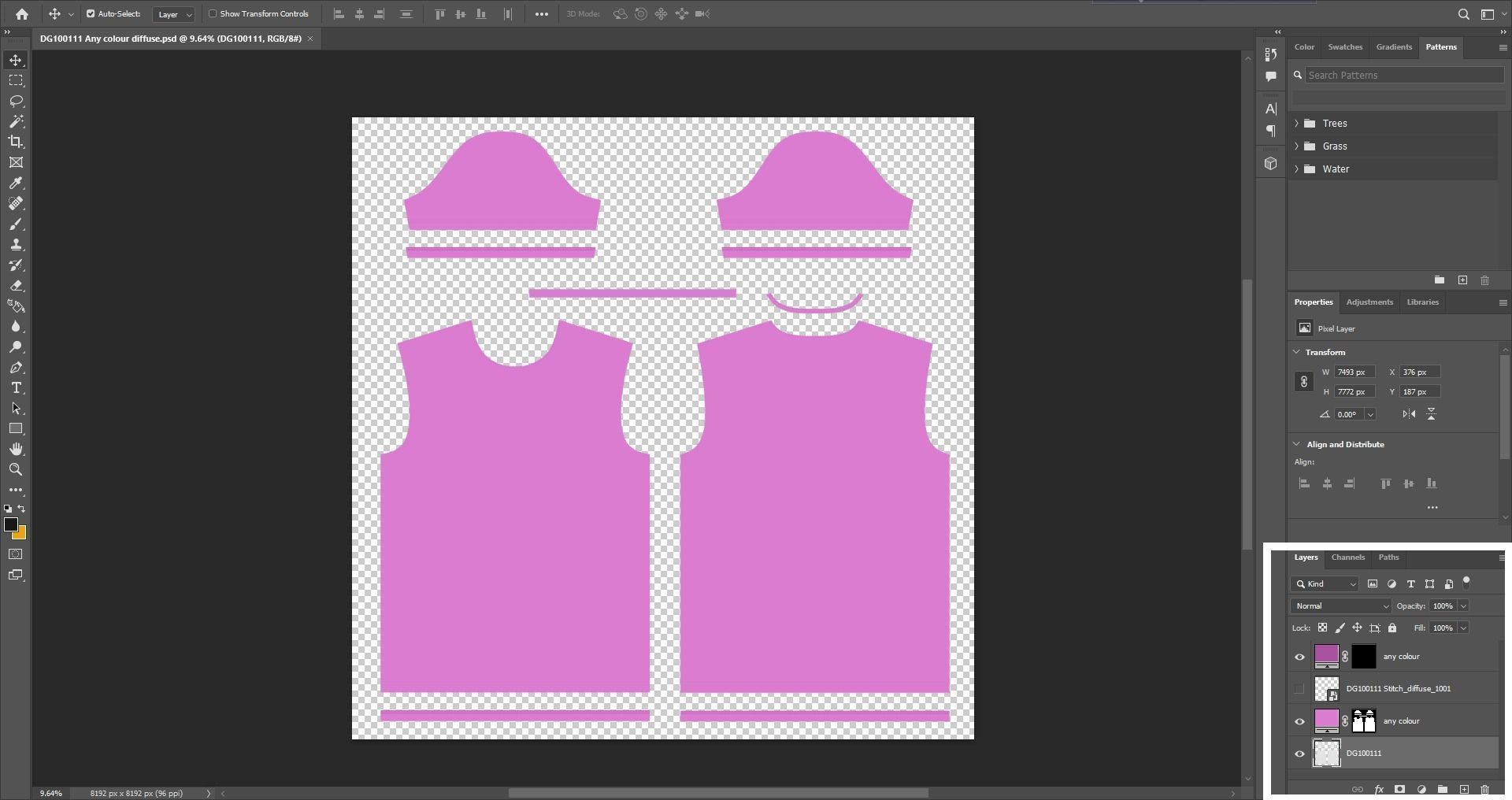The image size is (1512, 800).
Task: Show the DG100111 Stitch_diffuse_1001 layer
Action: click(1299, 689)
